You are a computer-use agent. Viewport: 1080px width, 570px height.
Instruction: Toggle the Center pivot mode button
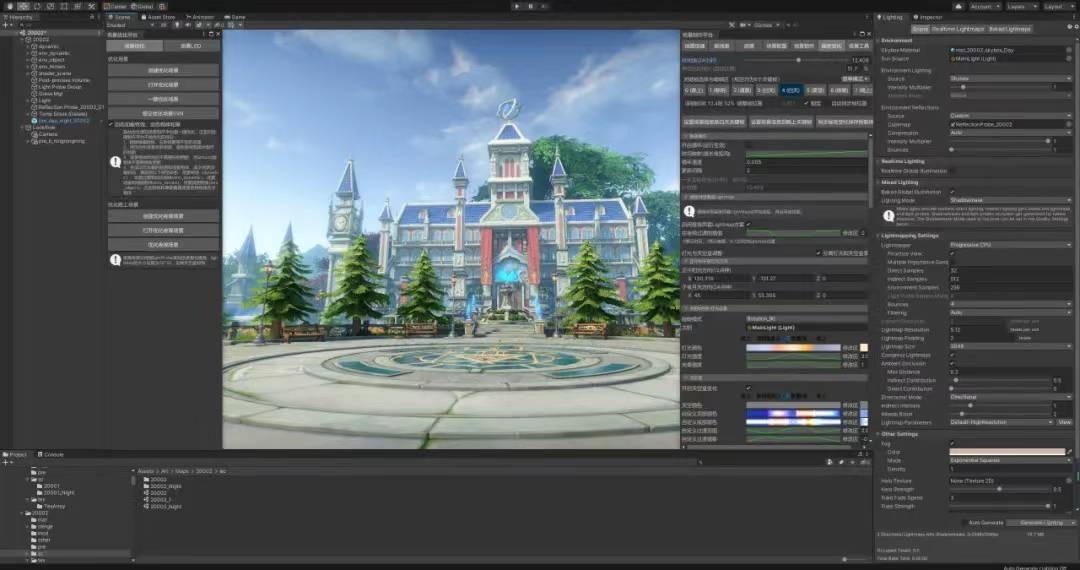[x=115, y=6]
